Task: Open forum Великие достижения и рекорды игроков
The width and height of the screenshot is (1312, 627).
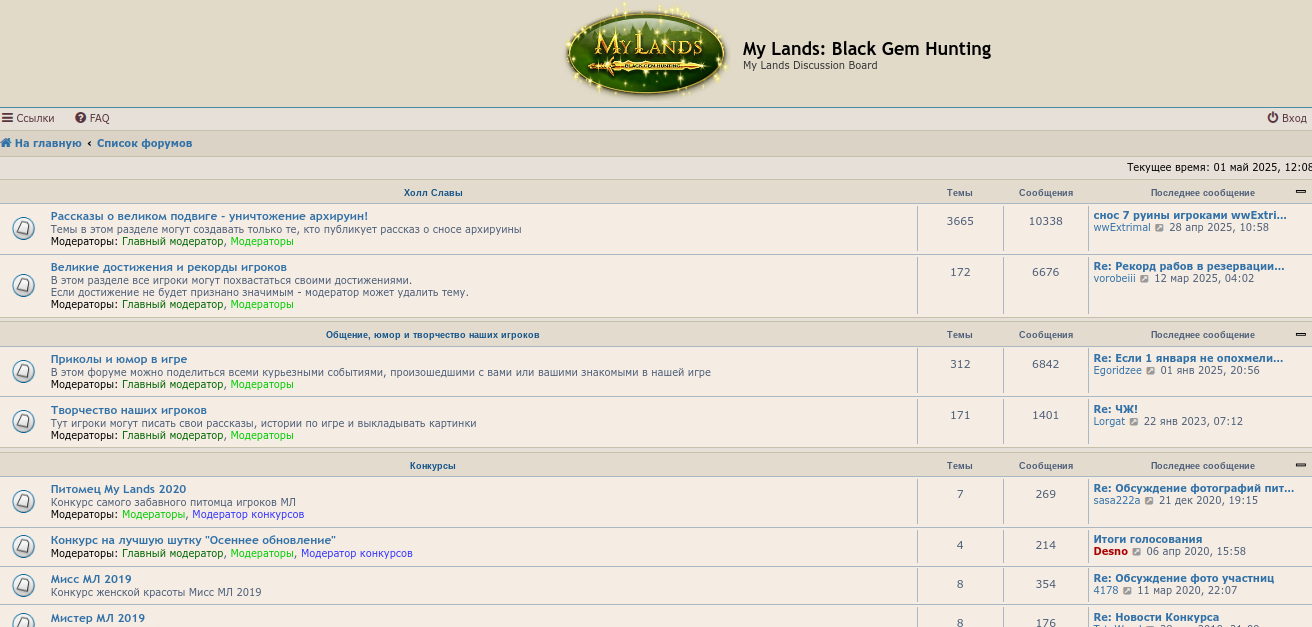Action: point(169,267)
